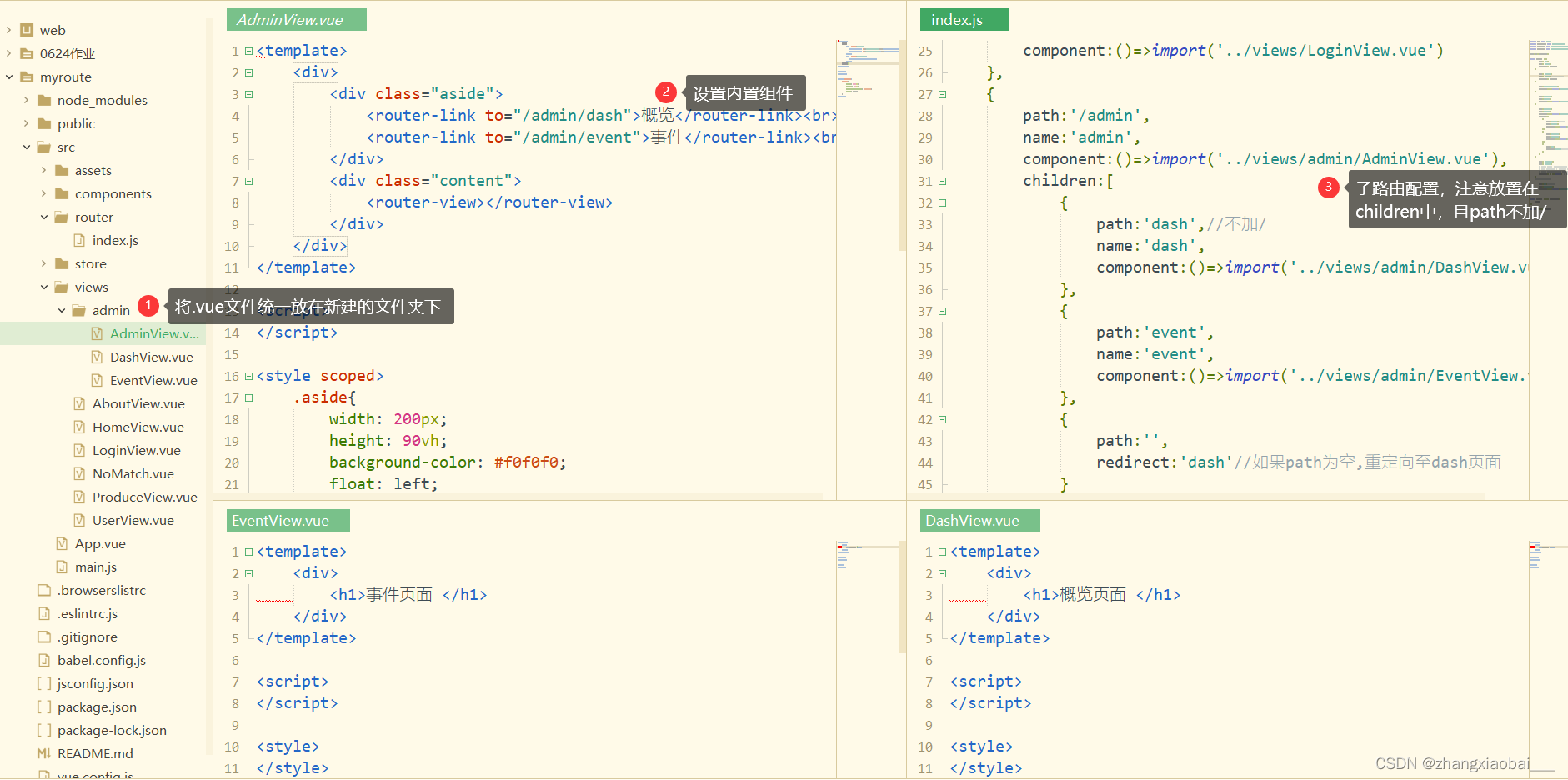Fold the style scoped block at line 16

[x=248, y=376]
